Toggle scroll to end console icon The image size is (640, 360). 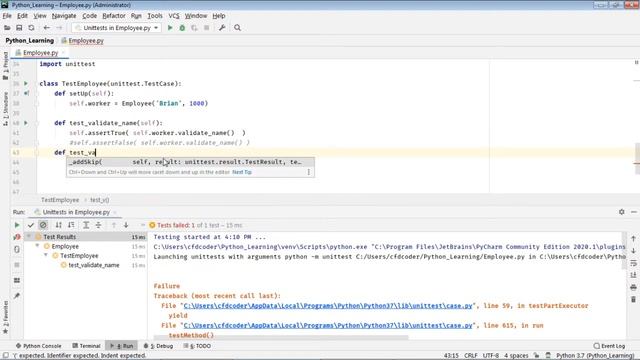click(633, 275)
